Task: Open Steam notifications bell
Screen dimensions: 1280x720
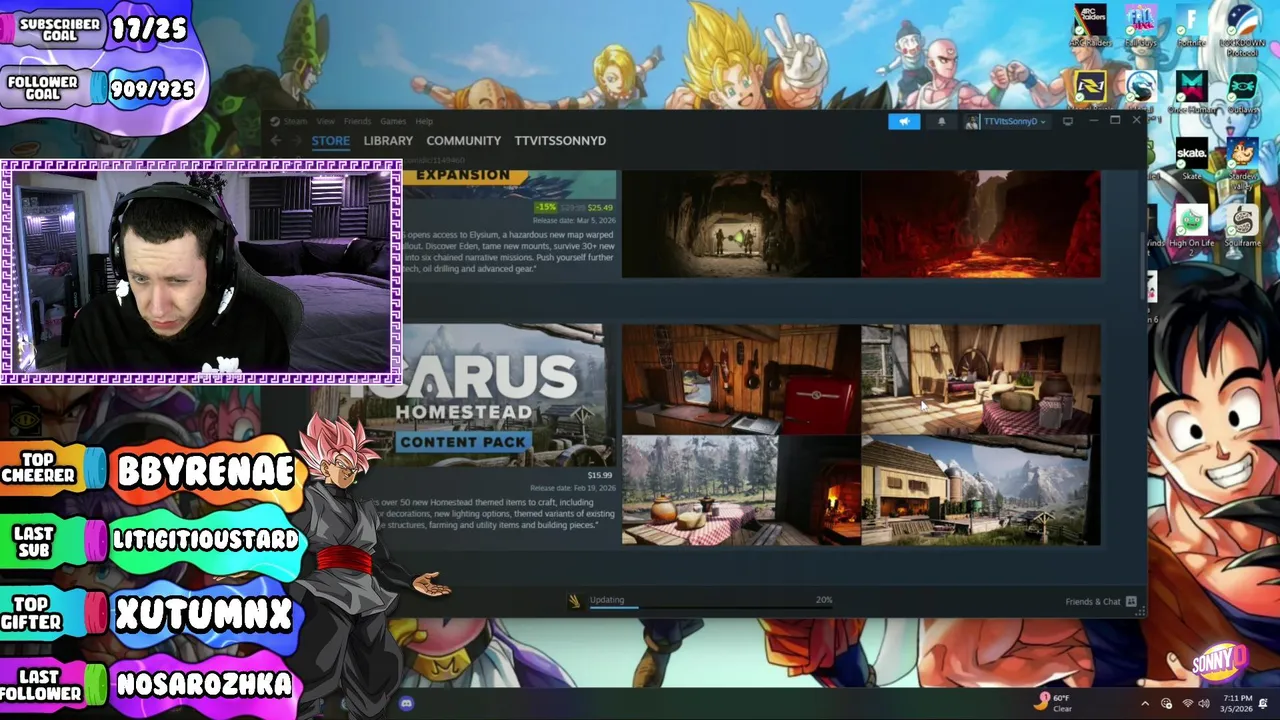Action: point(941,121)
